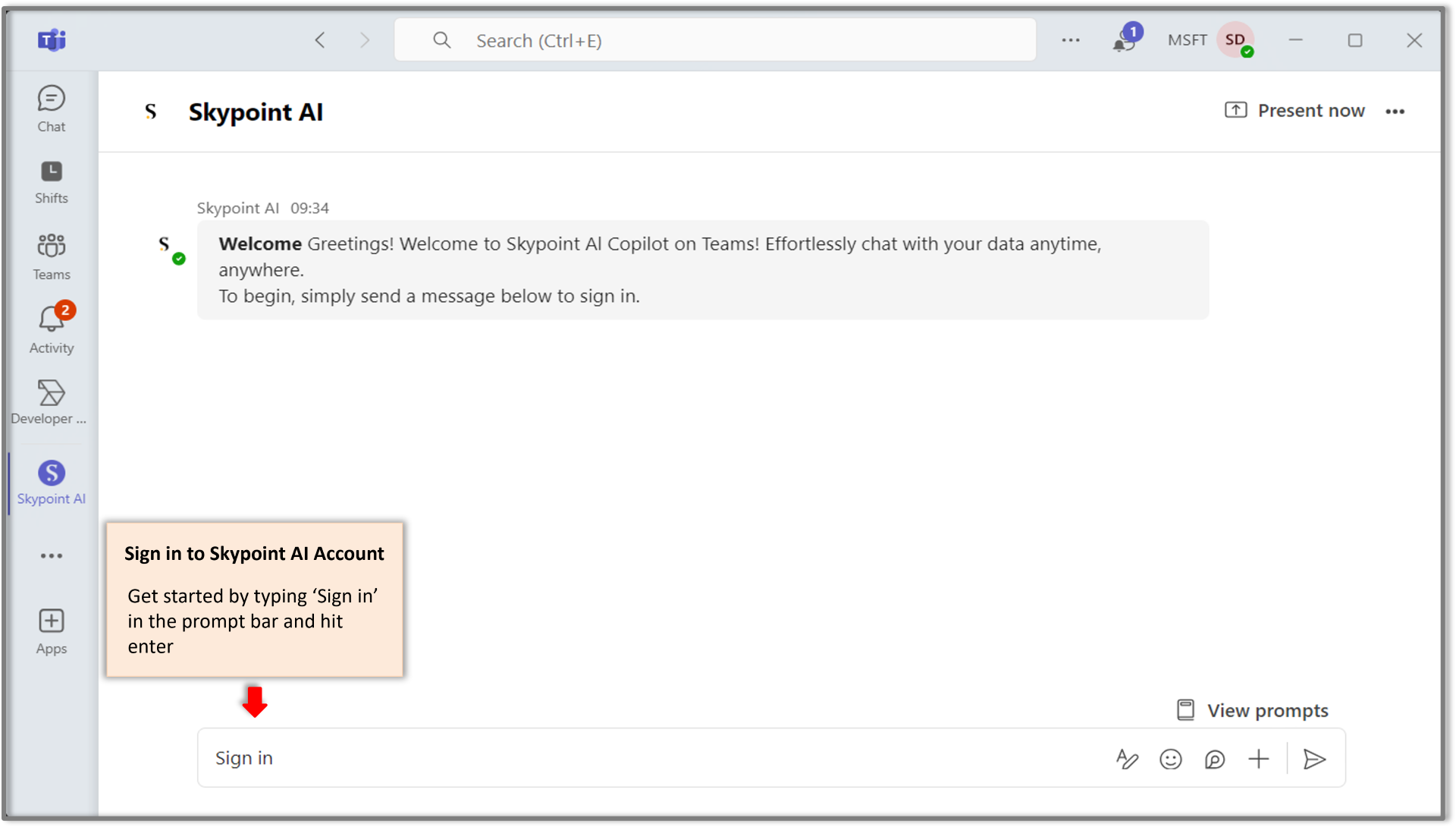Open the Developer Portal app
1456x827 pixels.
pyautogui.click(x=49, y=402)
